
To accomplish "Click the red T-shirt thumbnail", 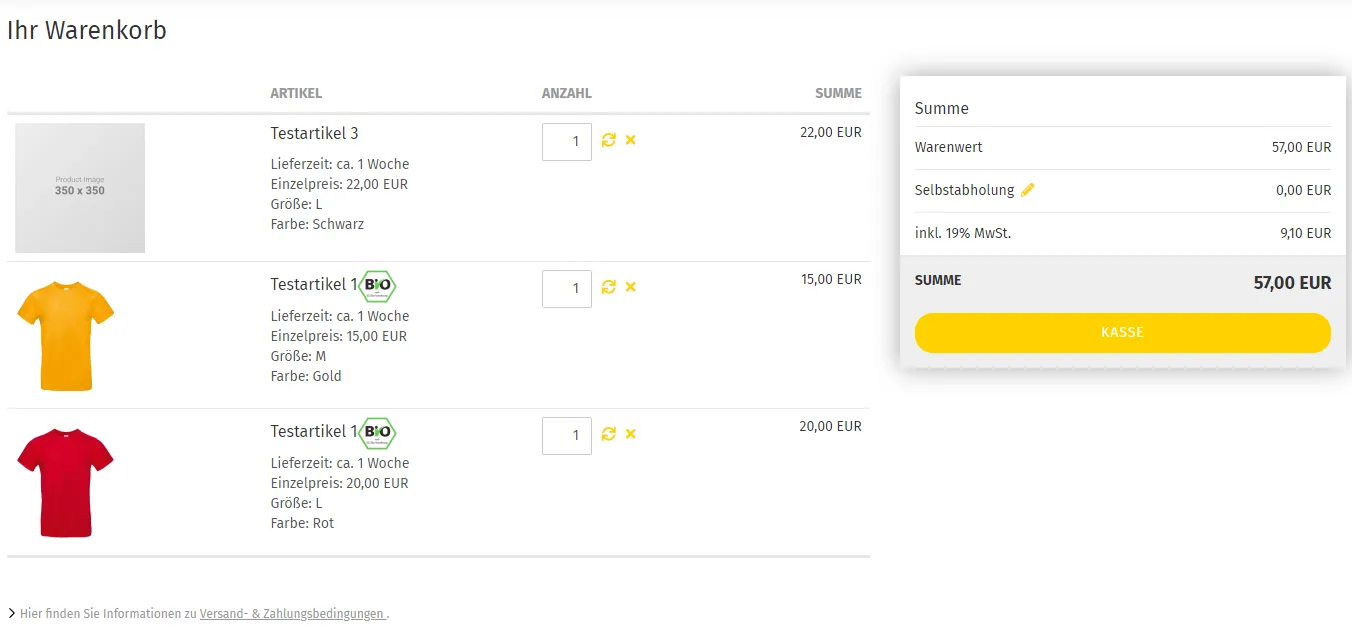I will [x=66, y=483].
